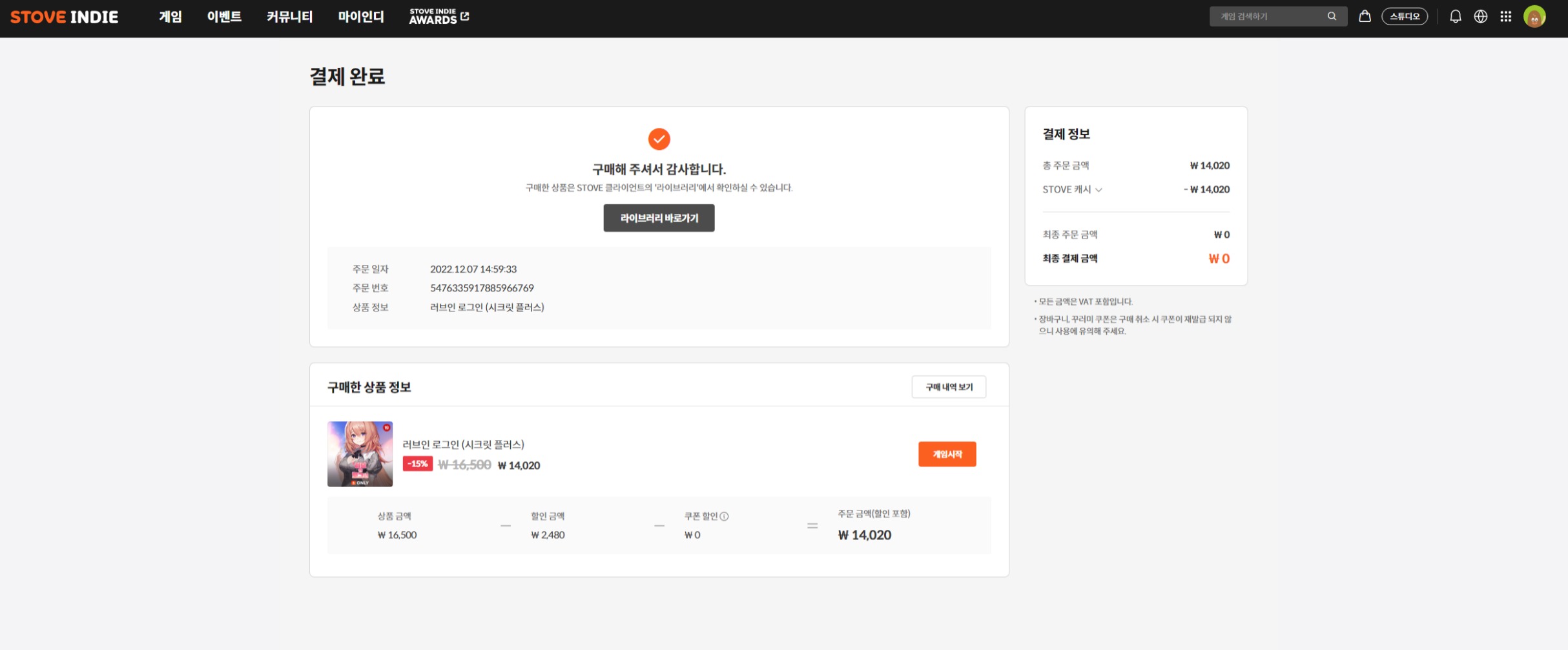The height and width of the screenshot is (650, 1568).
Task: Go to the 커뮤니티 menu
Action: pyautogui.click(x=289, y=17)
